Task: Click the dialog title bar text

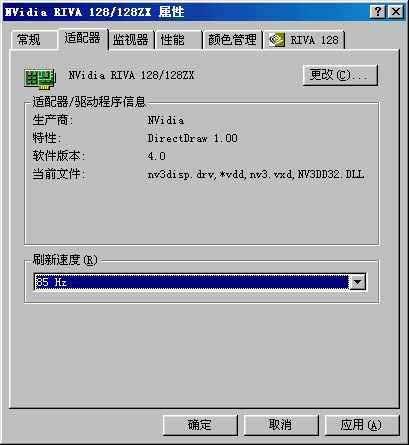Action: tap(95, 12)
